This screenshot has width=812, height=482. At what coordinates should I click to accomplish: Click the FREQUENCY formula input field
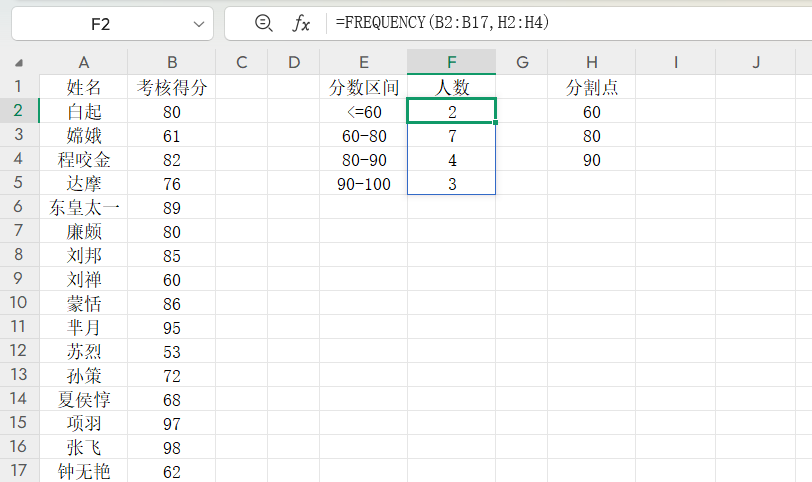point(560,23)
